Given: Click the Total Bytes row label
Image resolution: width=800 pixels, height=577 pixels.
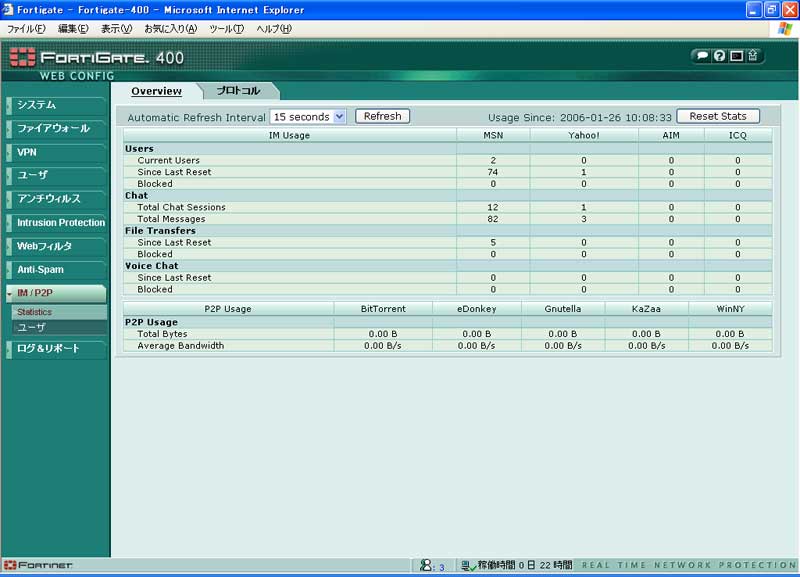Looking at the screenshot, I should [162, 334].
